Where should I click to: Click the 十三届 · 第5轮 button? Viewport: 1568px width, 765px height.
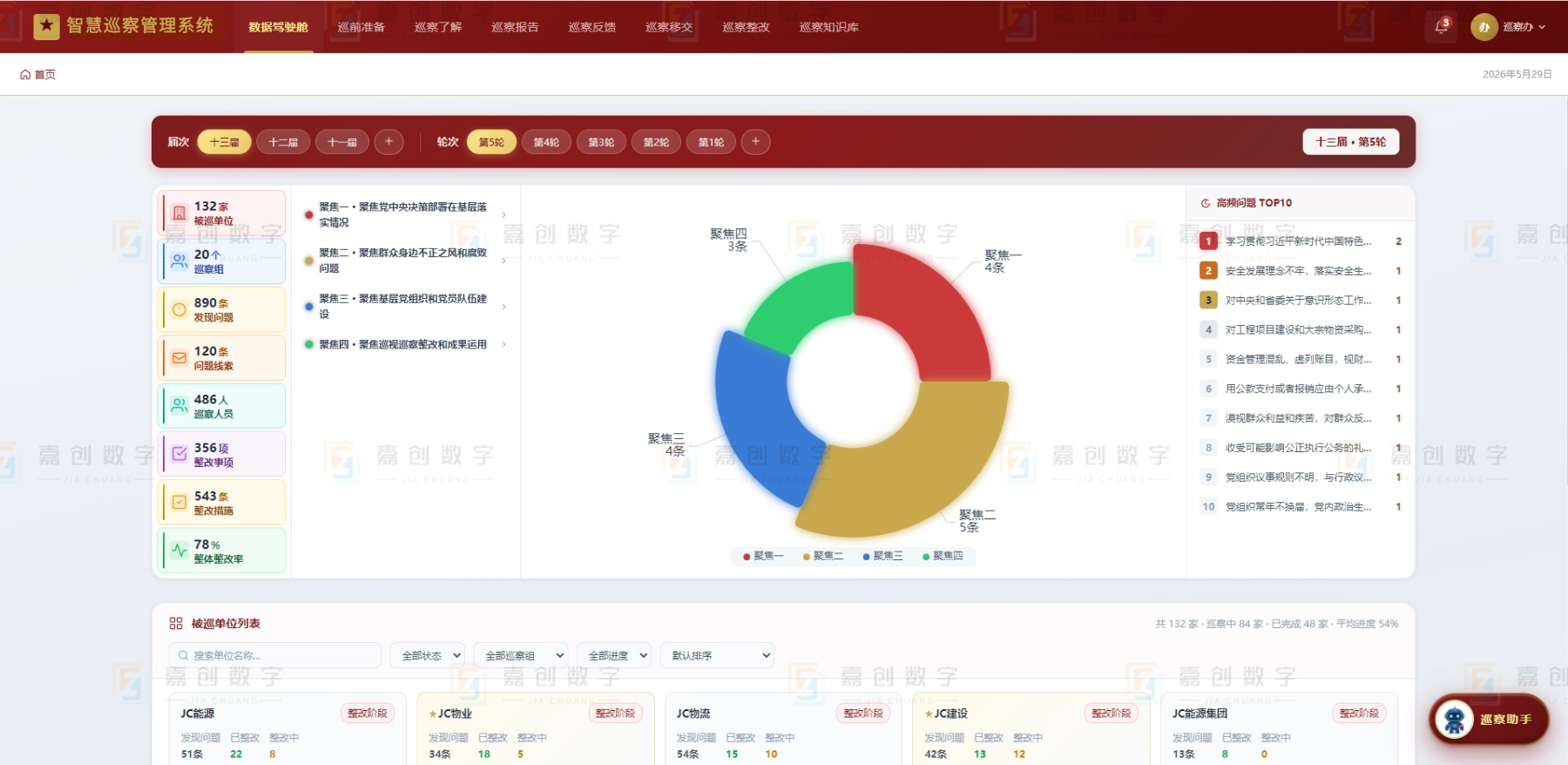(x=1351, y=142)
